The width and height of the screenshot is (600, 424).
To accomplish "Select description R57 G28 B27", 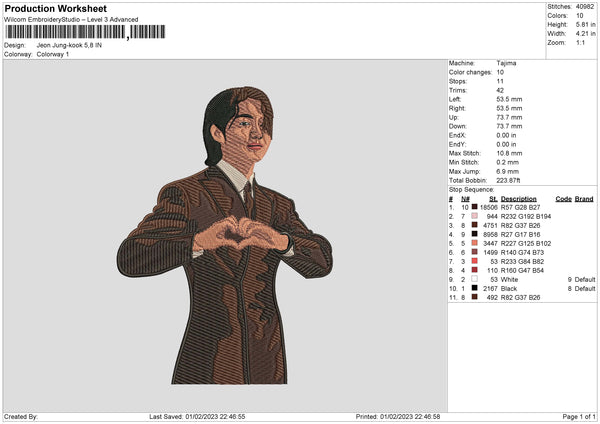I will (520, 207).
